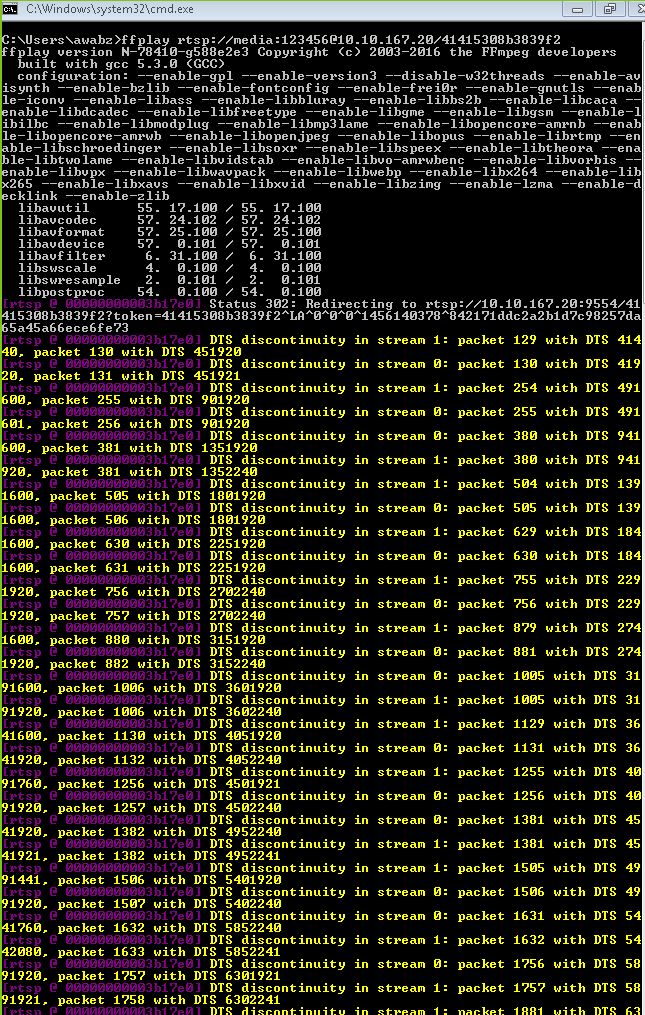The width and height of the screenshot is (645, 1015).
Task: Click DTS discontinuity stream 1 packet 755 line
Action: (321, 579)
